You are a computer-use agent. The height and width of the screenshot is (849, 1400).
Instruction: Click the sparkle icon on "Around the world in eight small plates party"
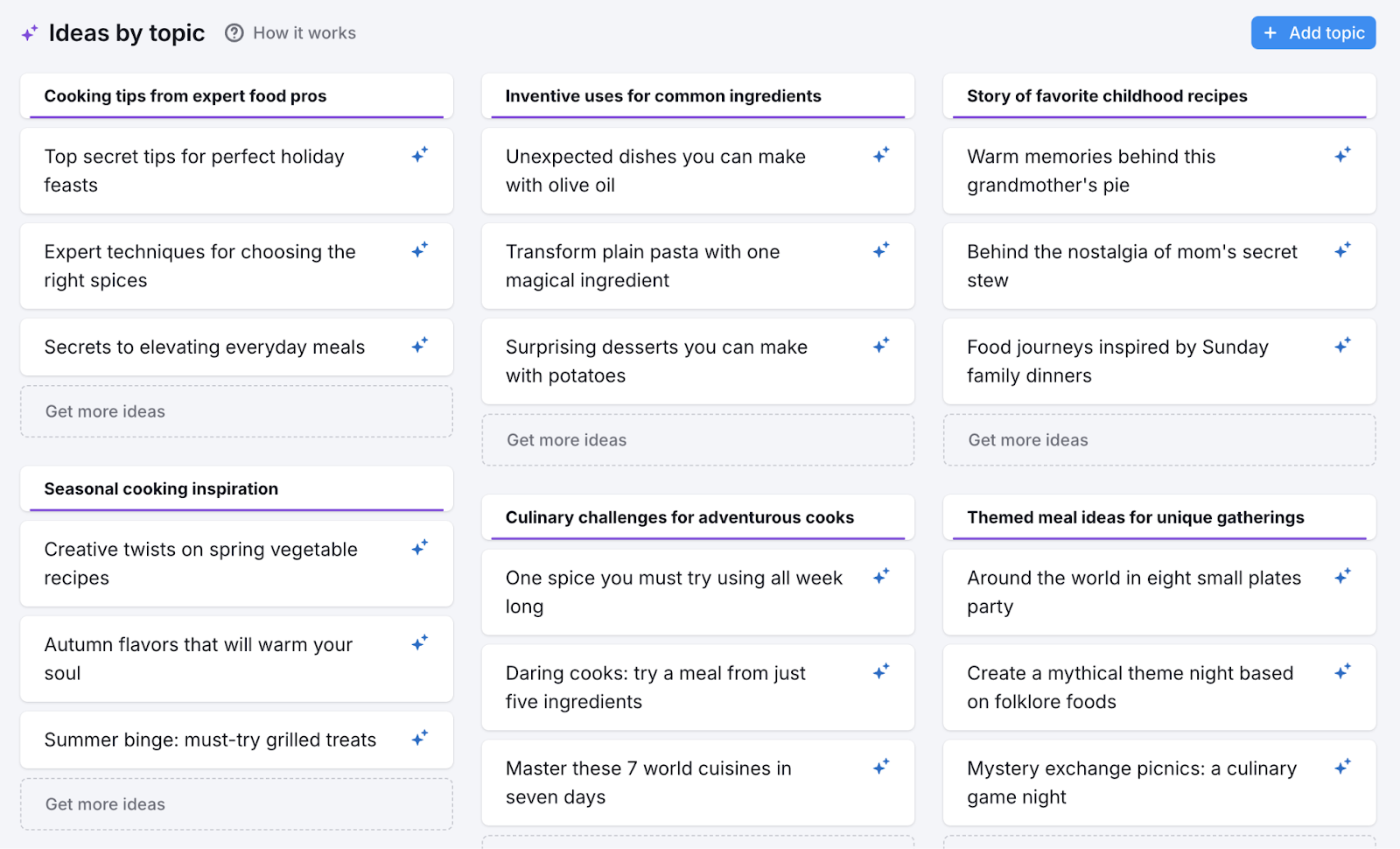(1343, 575)
